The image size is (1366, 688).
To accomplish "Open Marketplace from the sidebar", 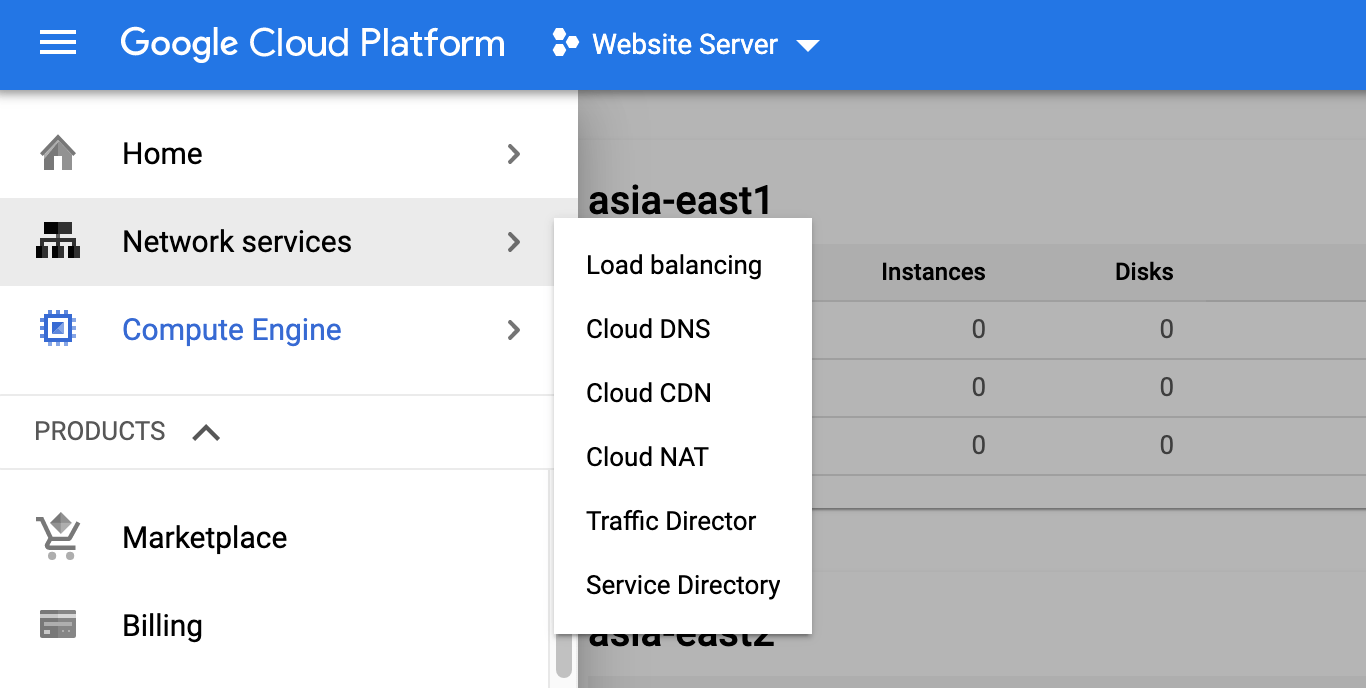I will [x=205, y=538].
